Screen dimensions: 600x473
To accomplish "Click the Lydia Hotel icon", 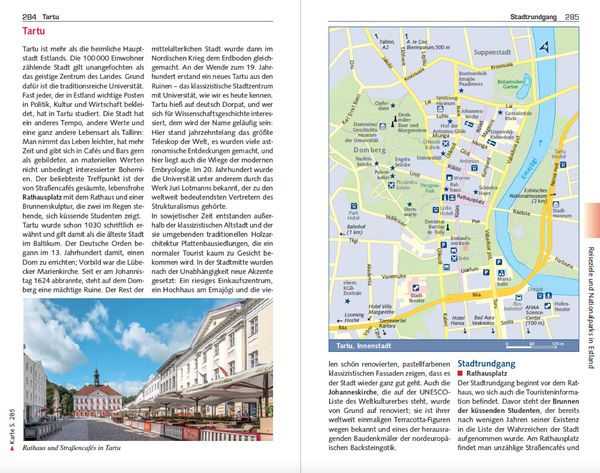I will tap(435, 210).
